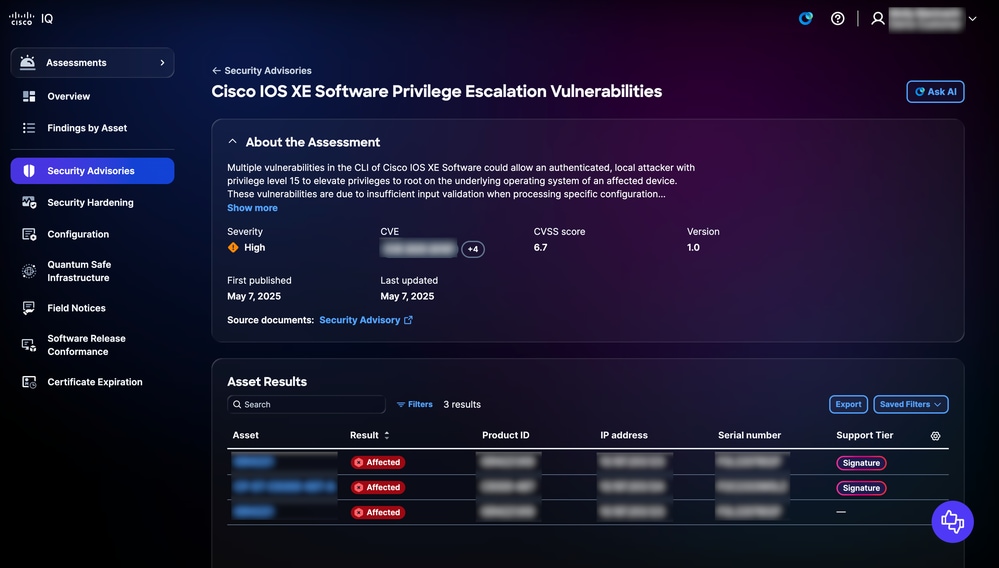Show more of the assessment description
The width and height of the screenshot is (999, 568).
(252, 208)
